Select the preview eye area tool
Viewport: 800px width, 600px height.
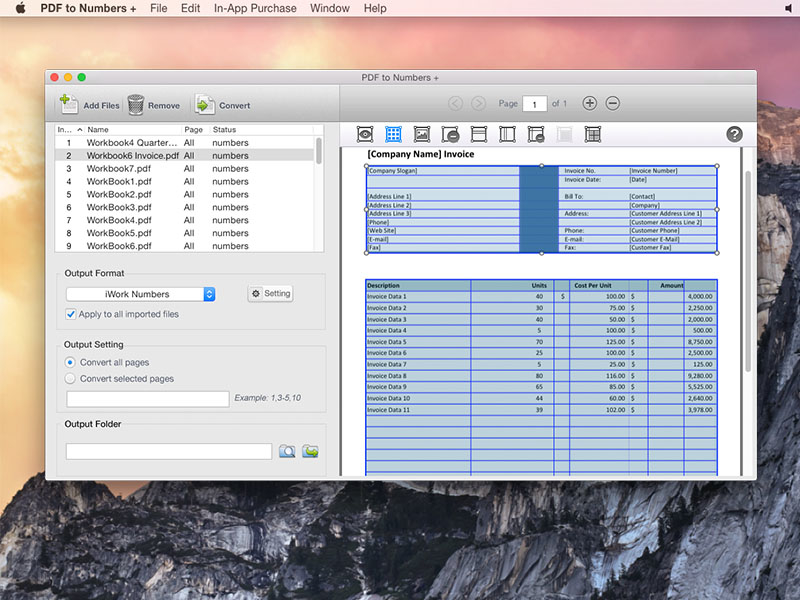click(365, 135)
